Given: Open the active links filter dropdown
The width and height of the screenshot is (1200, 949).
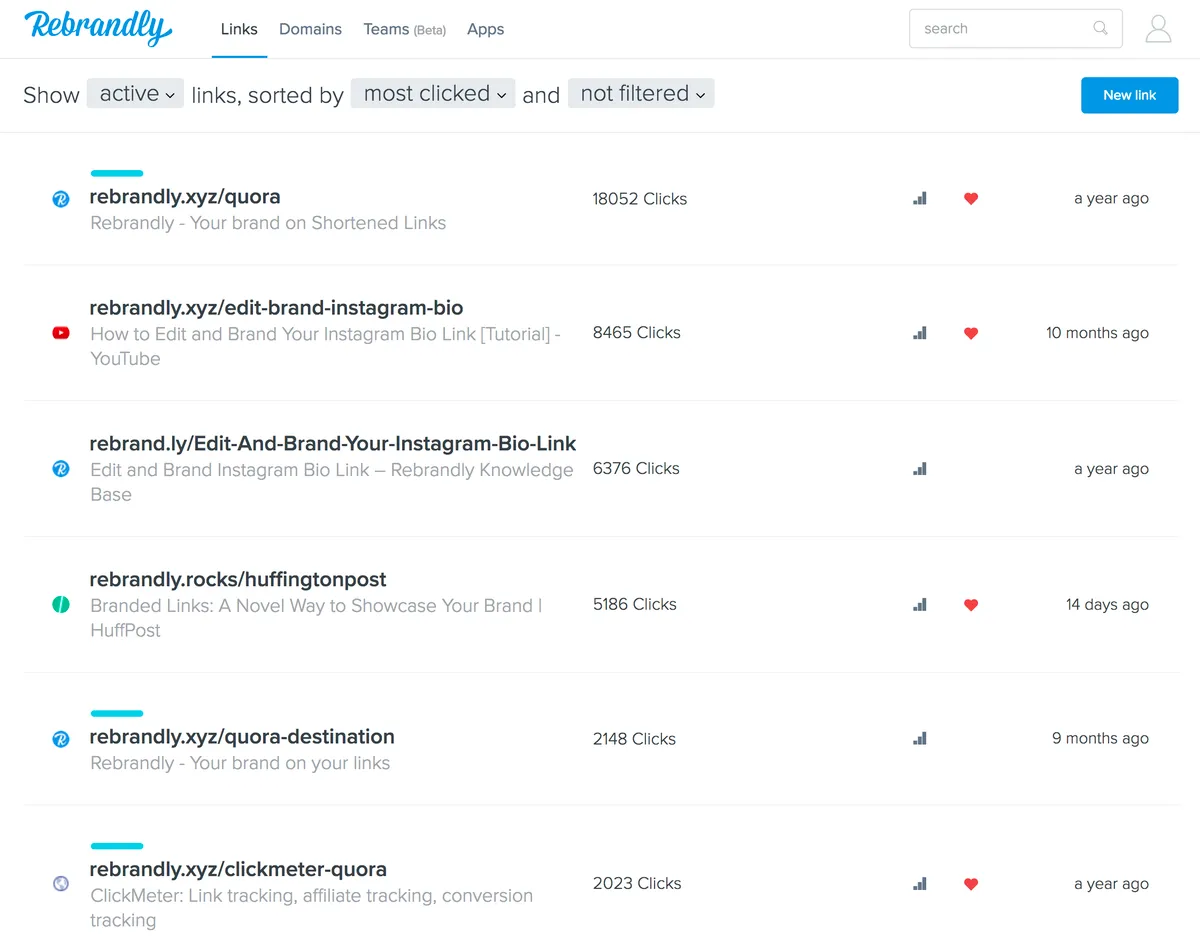Looking at the screenshot, I should (x=134, y=93).
